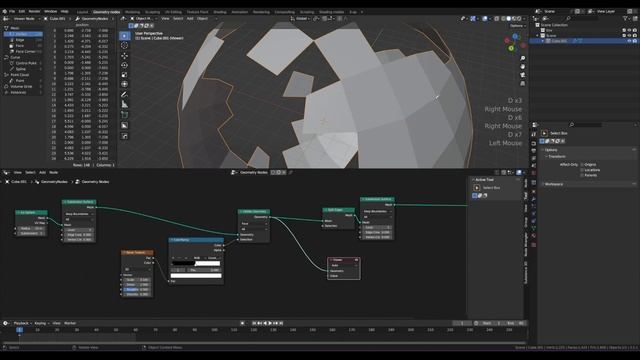Select the Scale tool in viewport toolbar
Viewport: 640px width, 360px height.
(124, 75)
